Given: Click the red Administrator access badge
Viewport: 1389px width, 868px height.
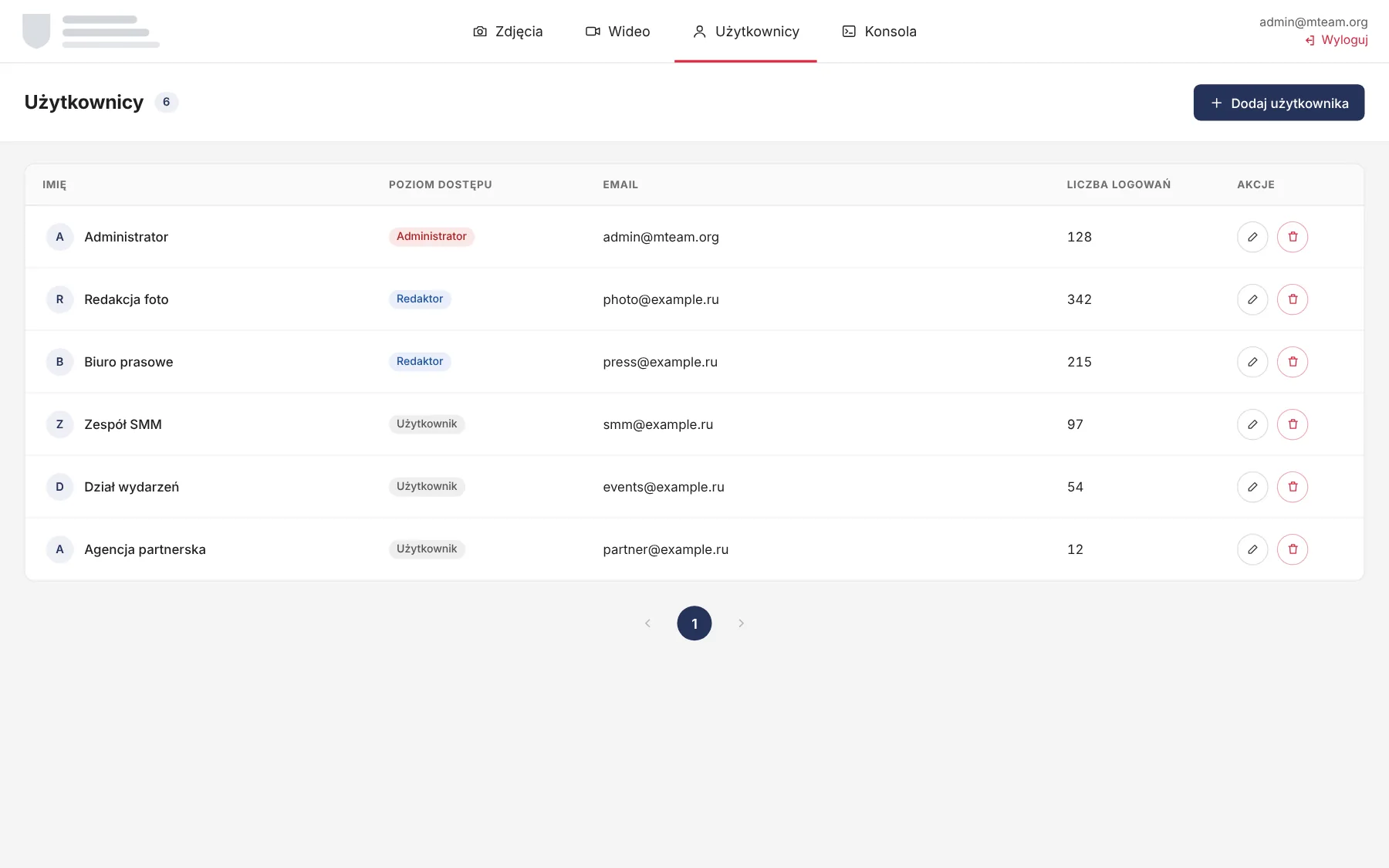Looking at the screenshot, I should pyautogui.click(x=431, y=237).
